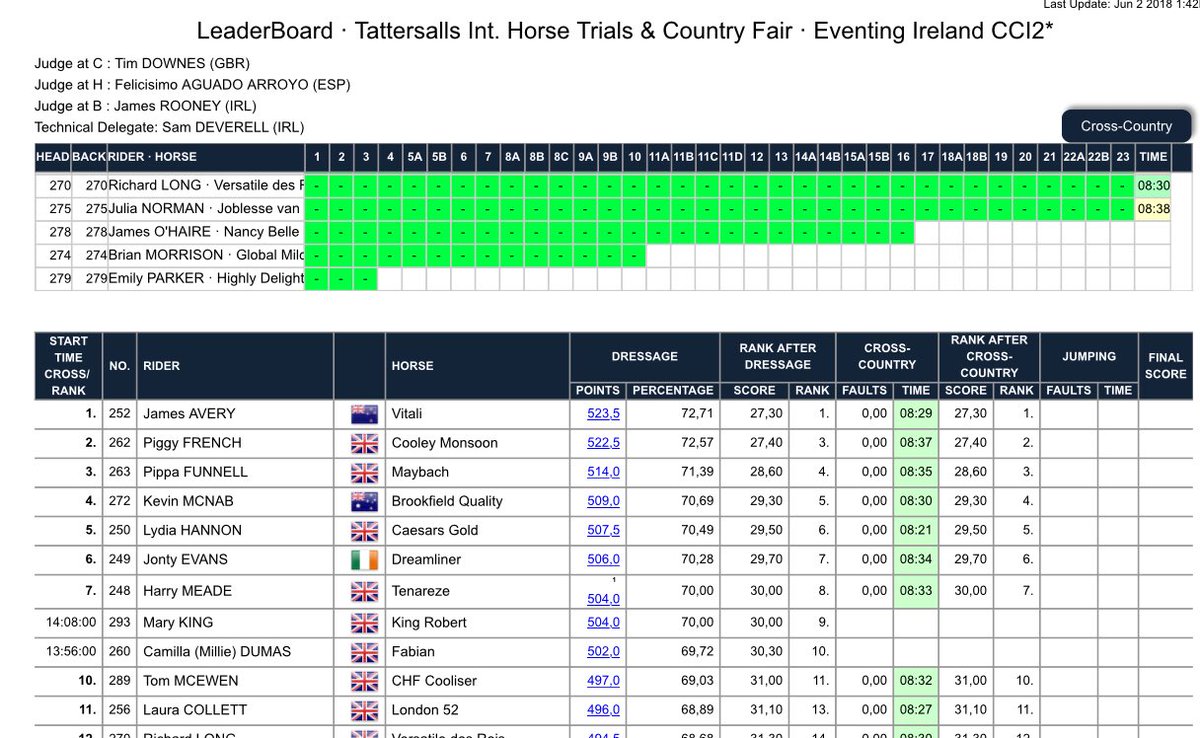Click Laura COLLETT's flag icon
The width and height of the screenshot is (1200, 738).
click(x=362, y=709)
